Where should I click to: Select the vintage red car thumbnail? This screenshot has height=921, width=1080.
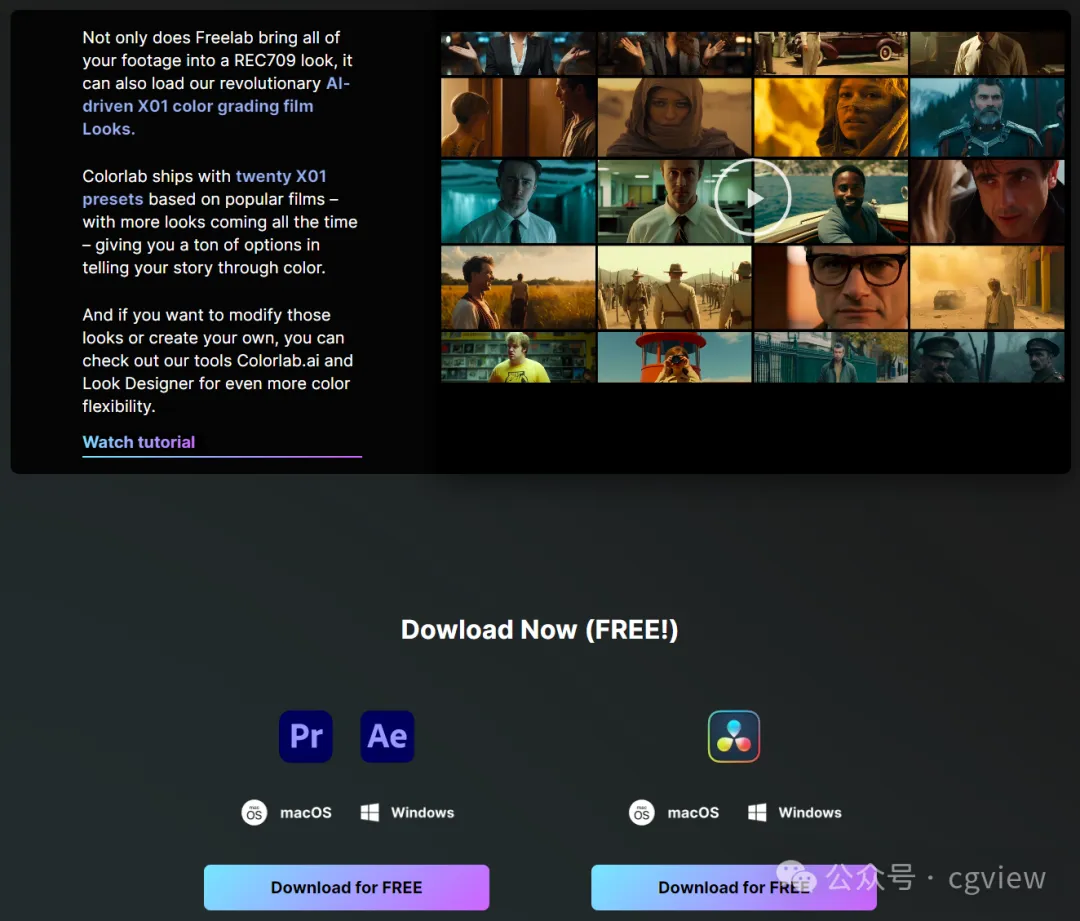pos(831,53)
